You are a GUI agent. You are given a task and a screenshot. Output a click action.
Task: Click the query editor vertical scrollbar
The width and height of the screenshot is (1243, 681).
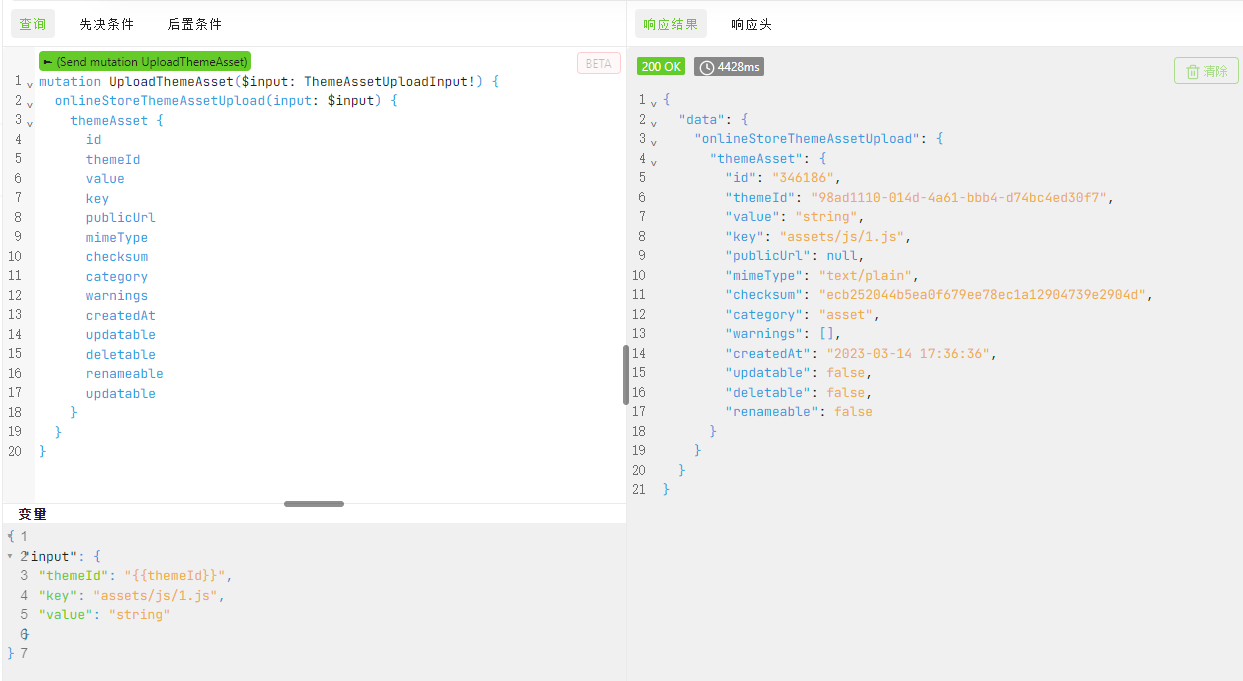tap(626, 375)
